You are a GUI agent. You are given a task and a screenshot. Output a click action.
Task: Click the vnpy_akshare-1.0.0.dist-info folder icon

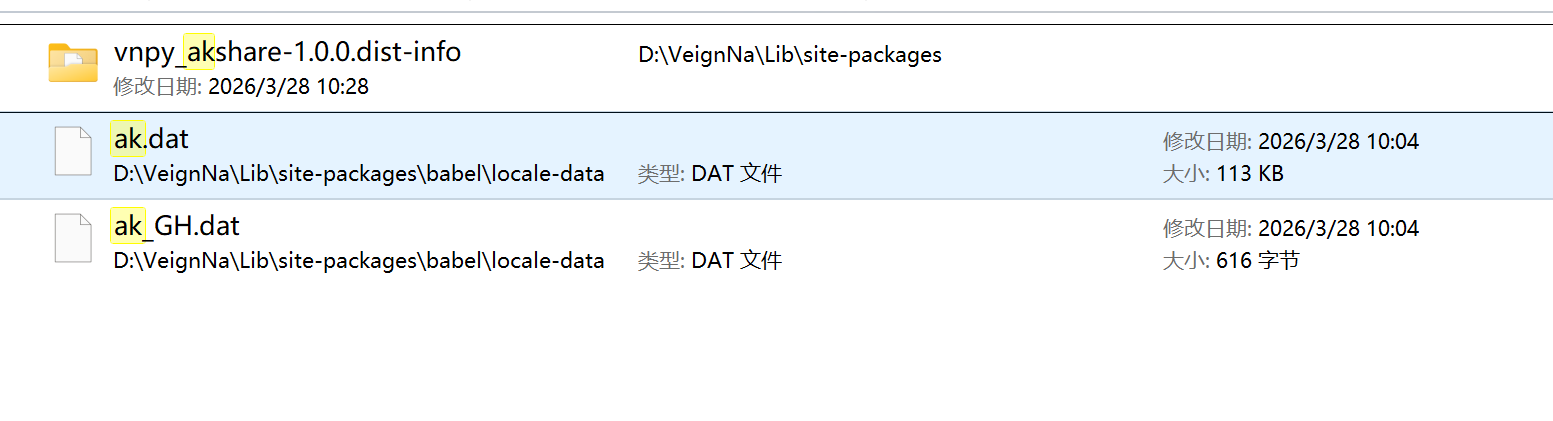click(x=73, y=62)
